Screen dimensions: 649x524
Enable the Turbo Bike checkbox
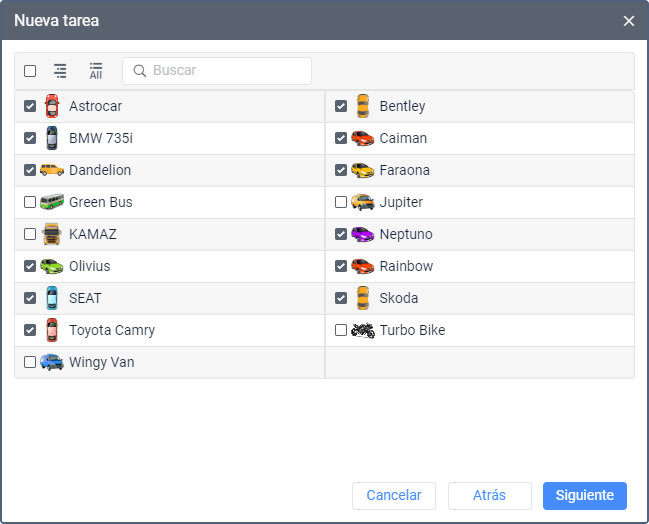(x=341, y=330)
